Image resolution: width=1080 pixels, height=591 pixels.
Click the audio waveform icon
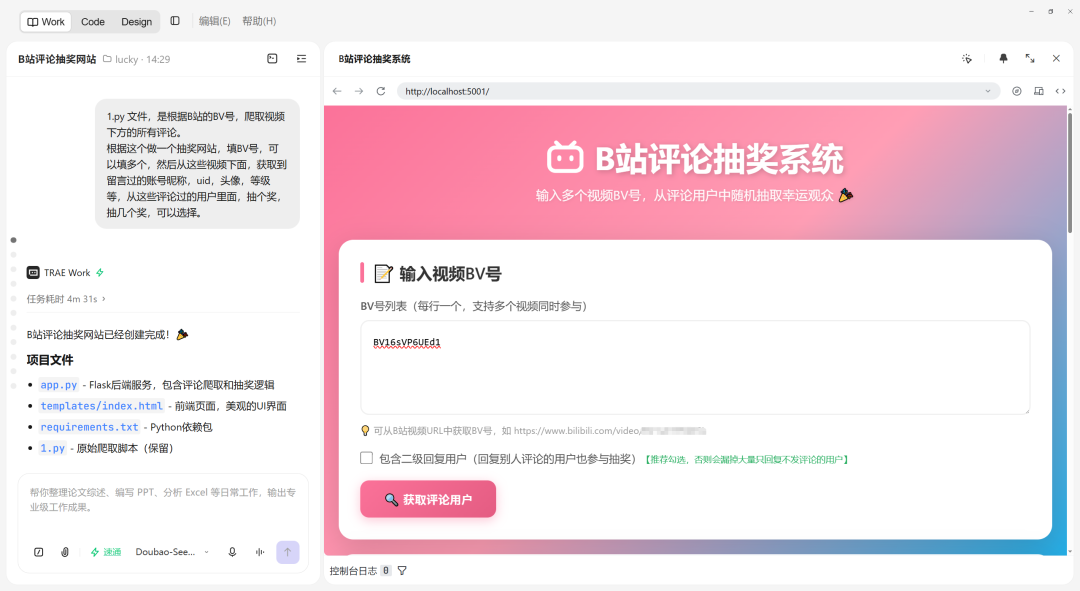point(260,552)
